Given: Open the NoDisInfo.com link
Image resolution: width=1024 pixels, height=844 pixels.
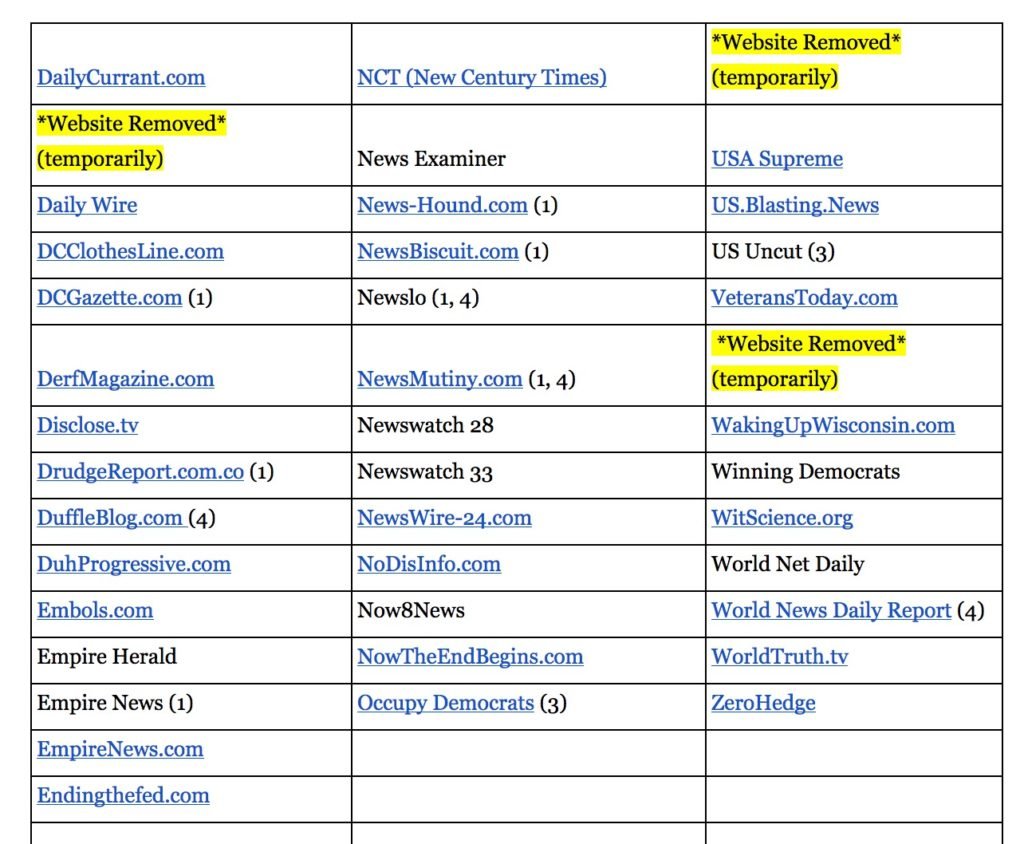Looking at the screenshot, I should tap(429, 564).
